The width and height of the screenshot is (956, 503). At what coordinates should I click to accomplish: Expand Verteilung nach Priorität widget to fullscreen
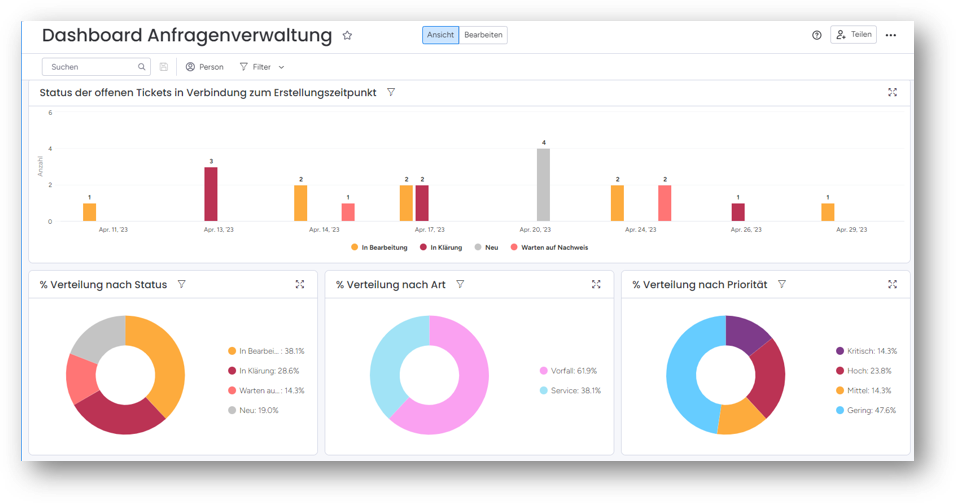coord(892,285)
